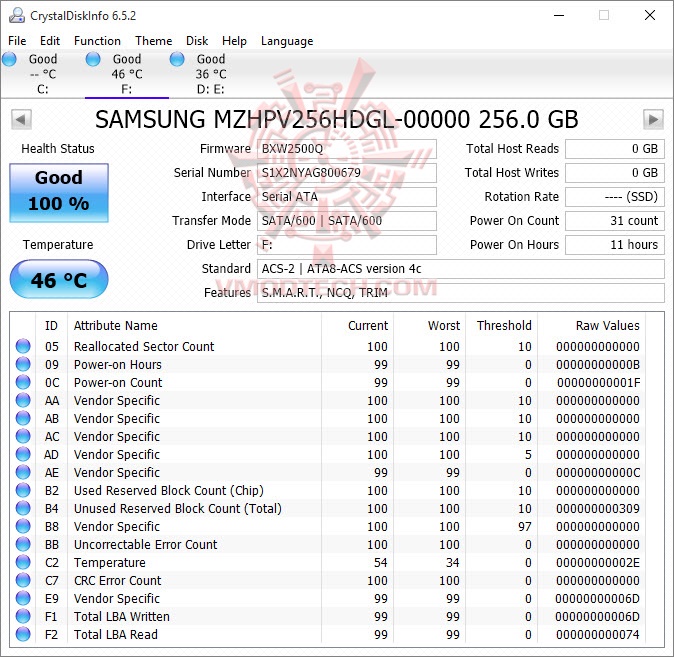Click status orb of attribute AB row

tap(23, 418)
